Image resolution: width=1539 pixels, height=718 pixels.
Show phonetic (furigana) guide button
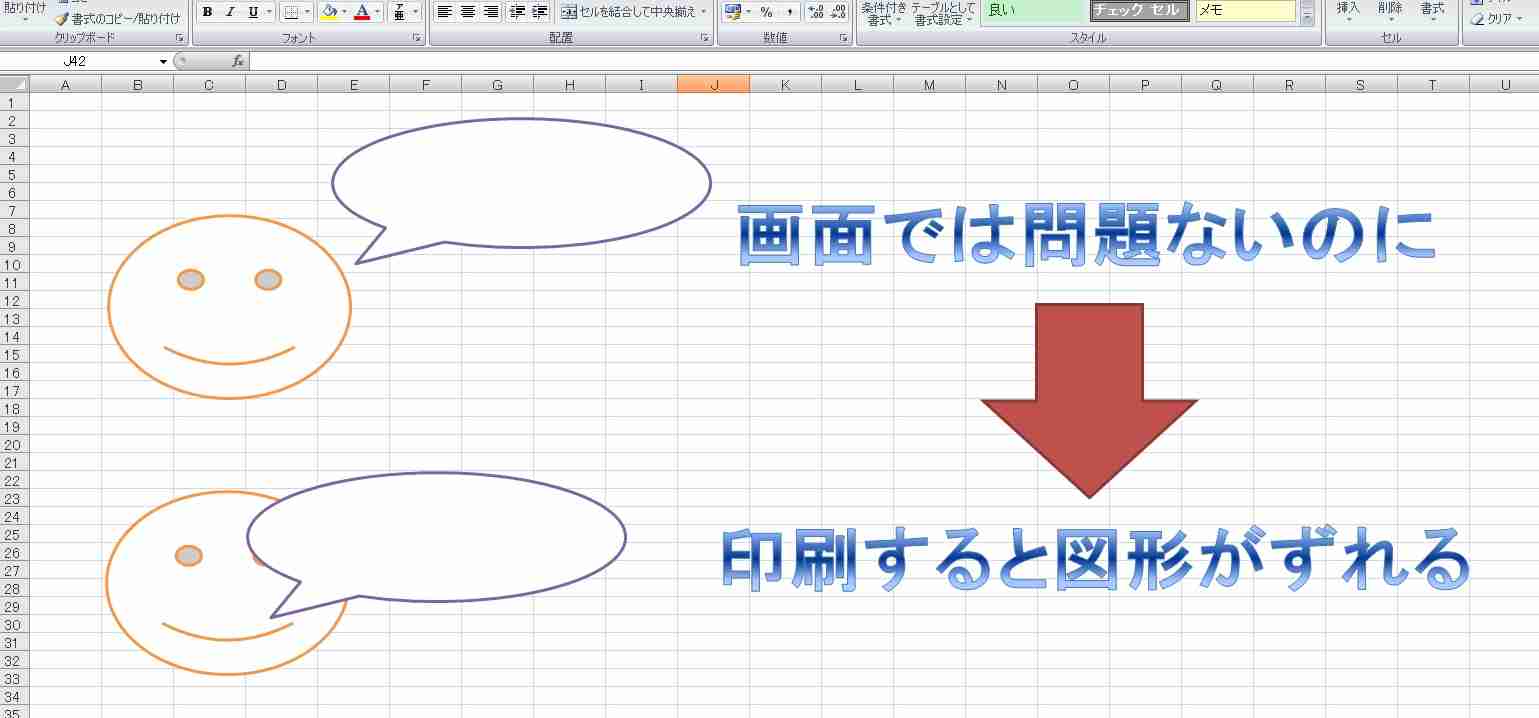point(399,12)
